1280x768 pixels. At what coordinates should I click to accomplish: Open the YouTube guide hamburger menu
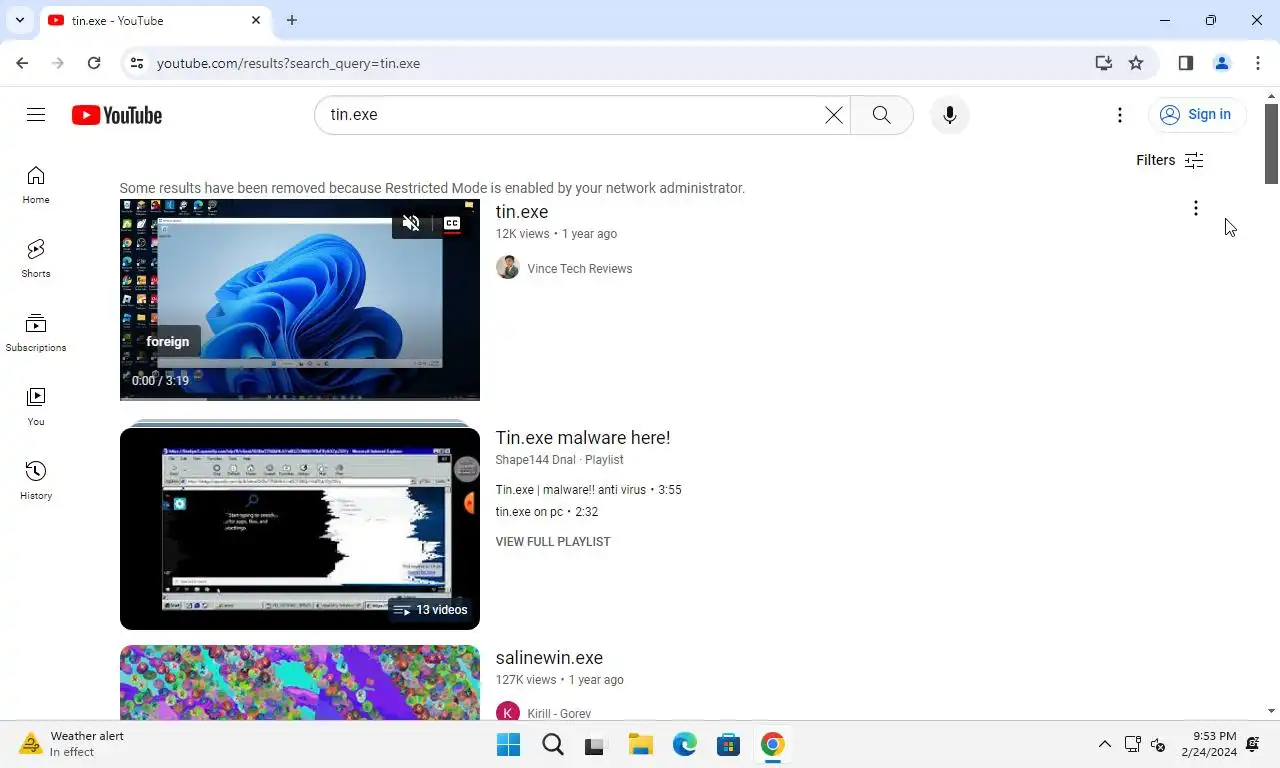click(36, 115)
